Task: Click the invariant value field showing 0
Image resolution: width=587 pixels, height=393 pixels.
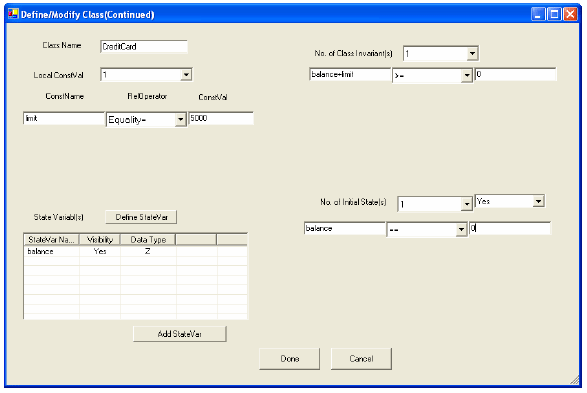Action: tap(515, 74)
